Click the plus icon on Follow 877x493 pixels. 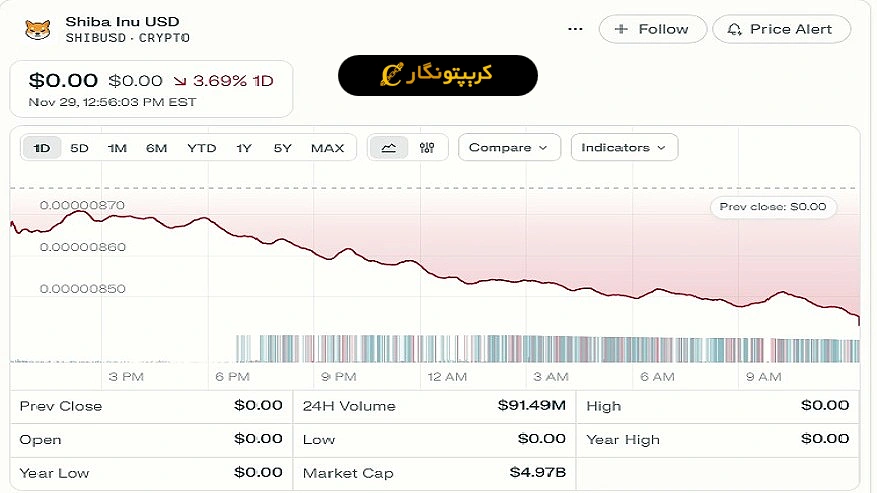click(x=622, y=29)
